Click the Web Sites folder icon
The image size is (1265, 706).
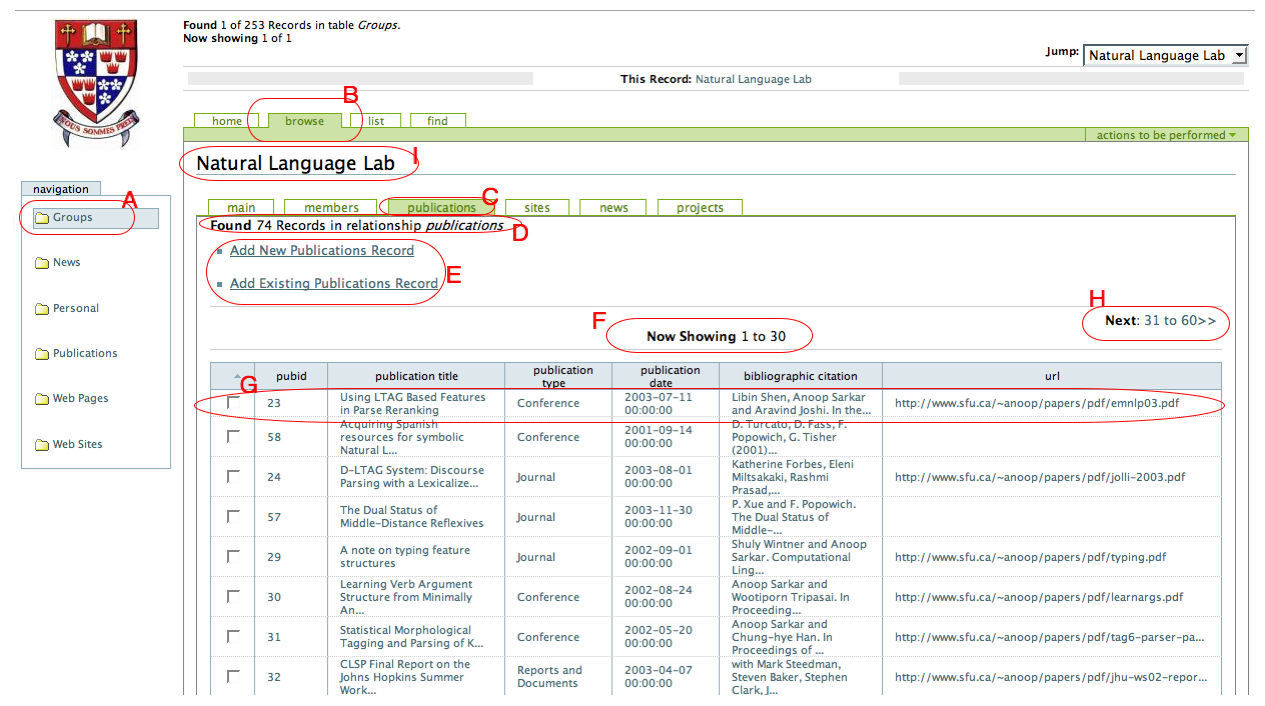(x=42, y=445)
